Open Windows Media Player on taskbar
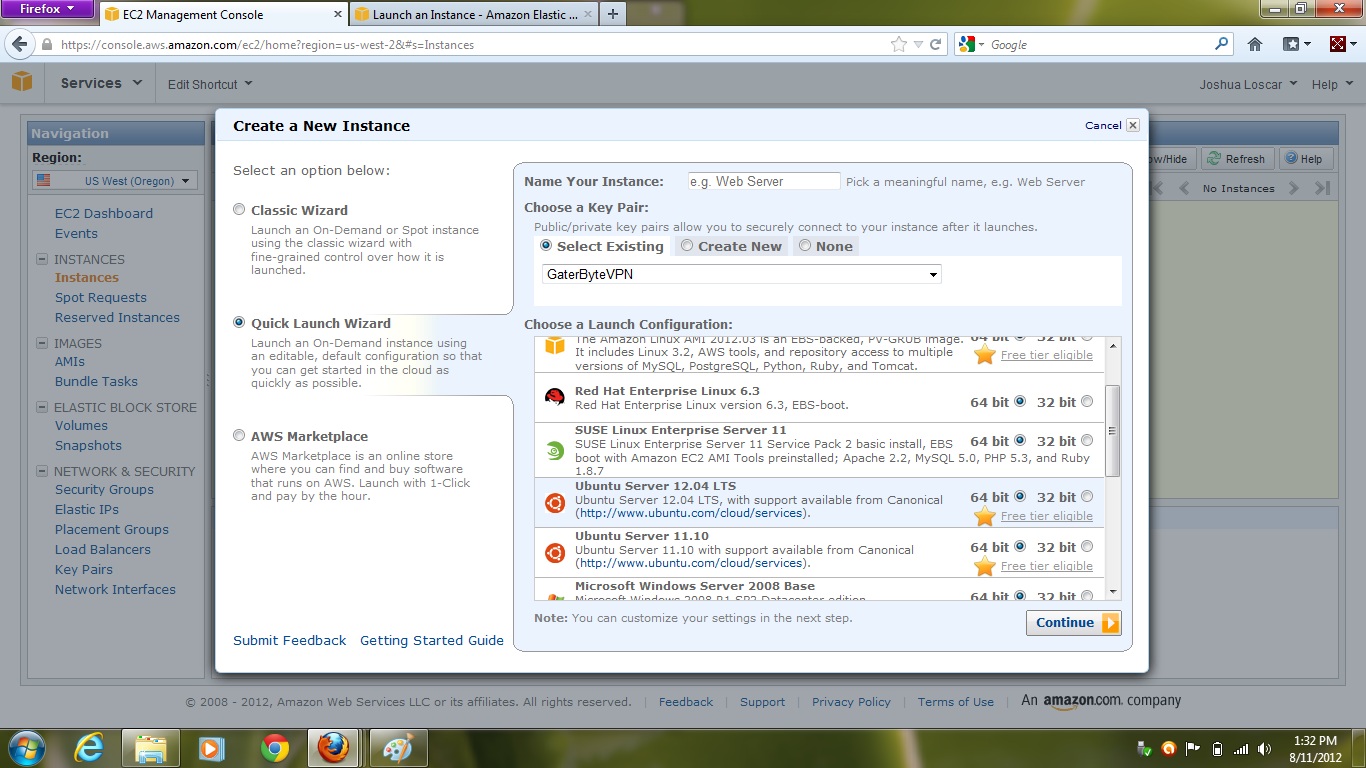Image resolution: width=1366 pixels, height=768 pixels. click(212, 748)
